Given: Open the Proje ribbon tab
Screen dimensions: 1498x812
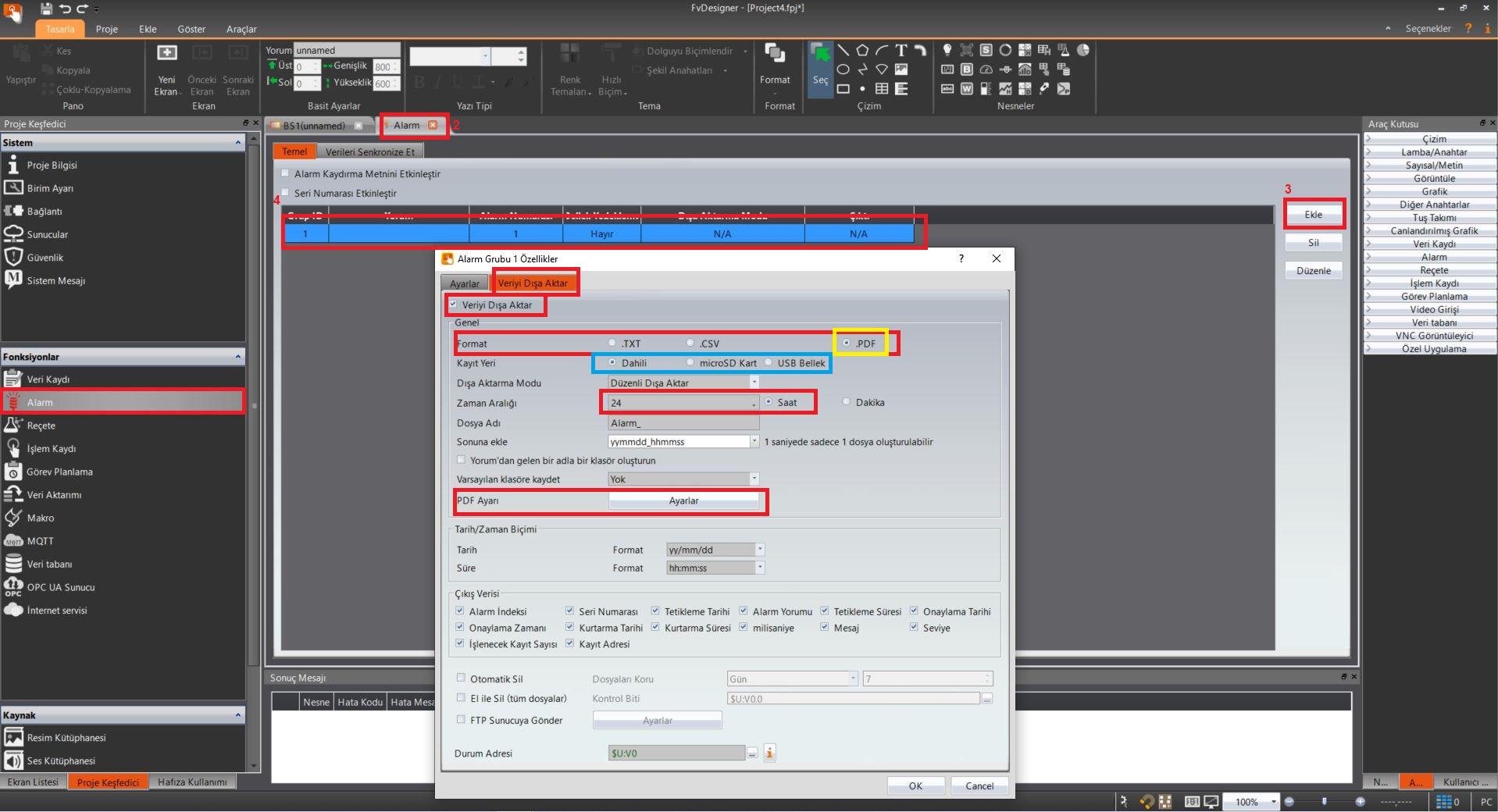Looking at the screenshot, I should tap(107, 29).
